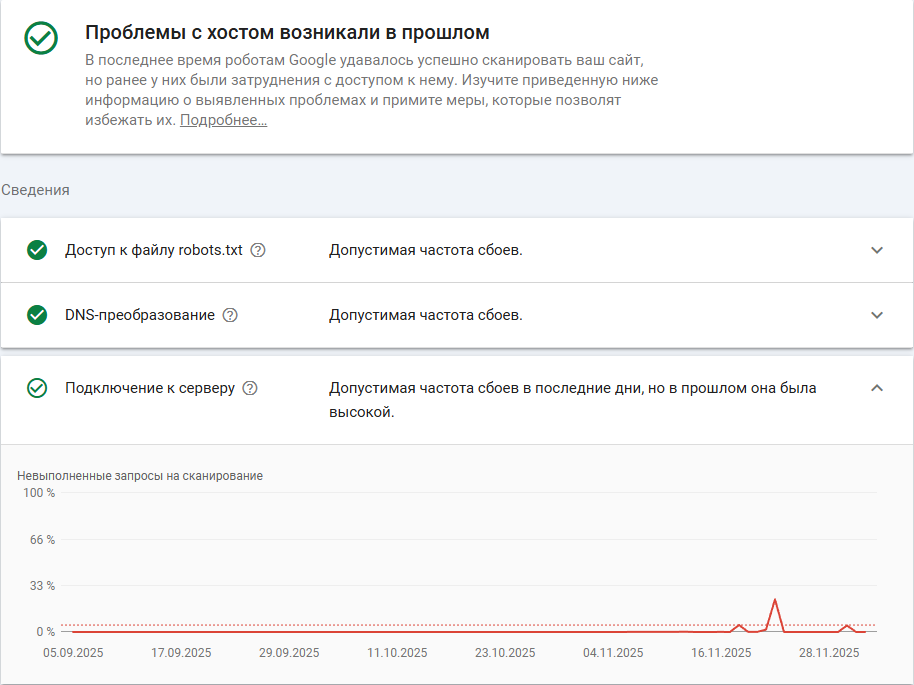The image size is (914, 685).
Task: Click the 66 % axis label
Action: pos(43,540)
